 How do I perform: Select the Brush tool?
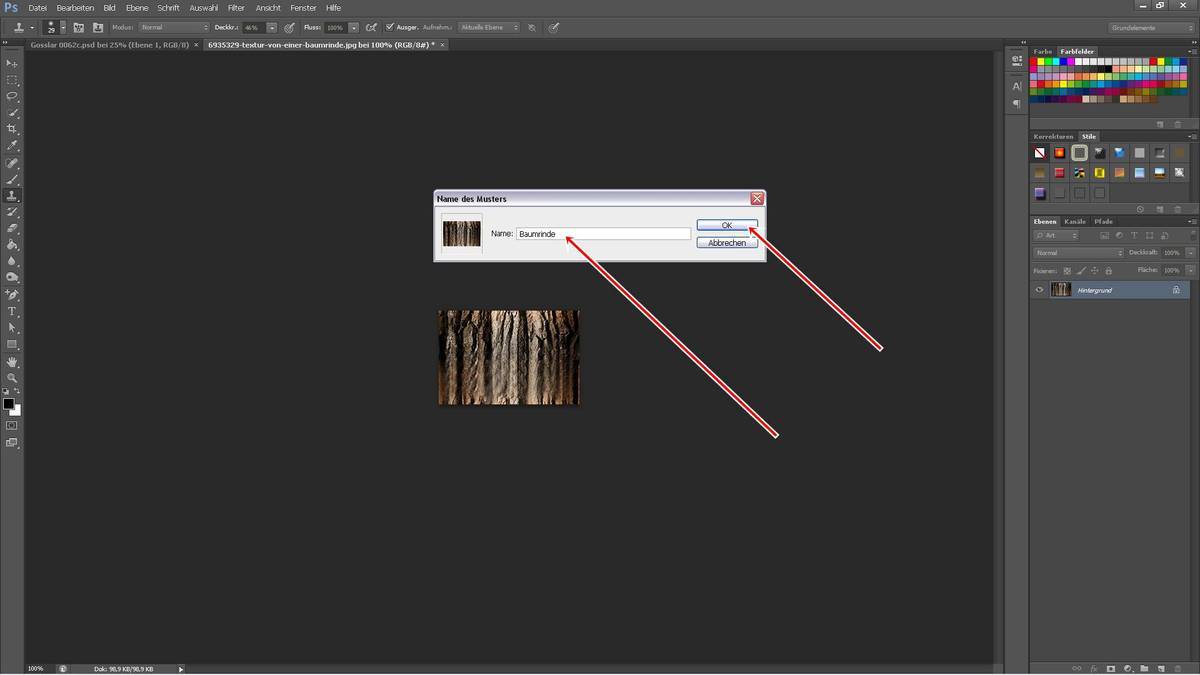12,179
